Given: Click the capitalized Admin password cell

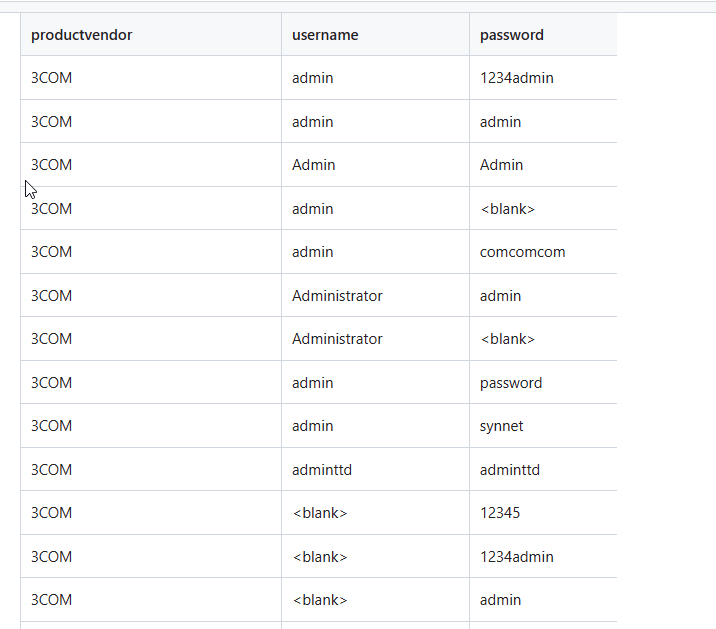Looking at the screenshot, I should [501, 165].
